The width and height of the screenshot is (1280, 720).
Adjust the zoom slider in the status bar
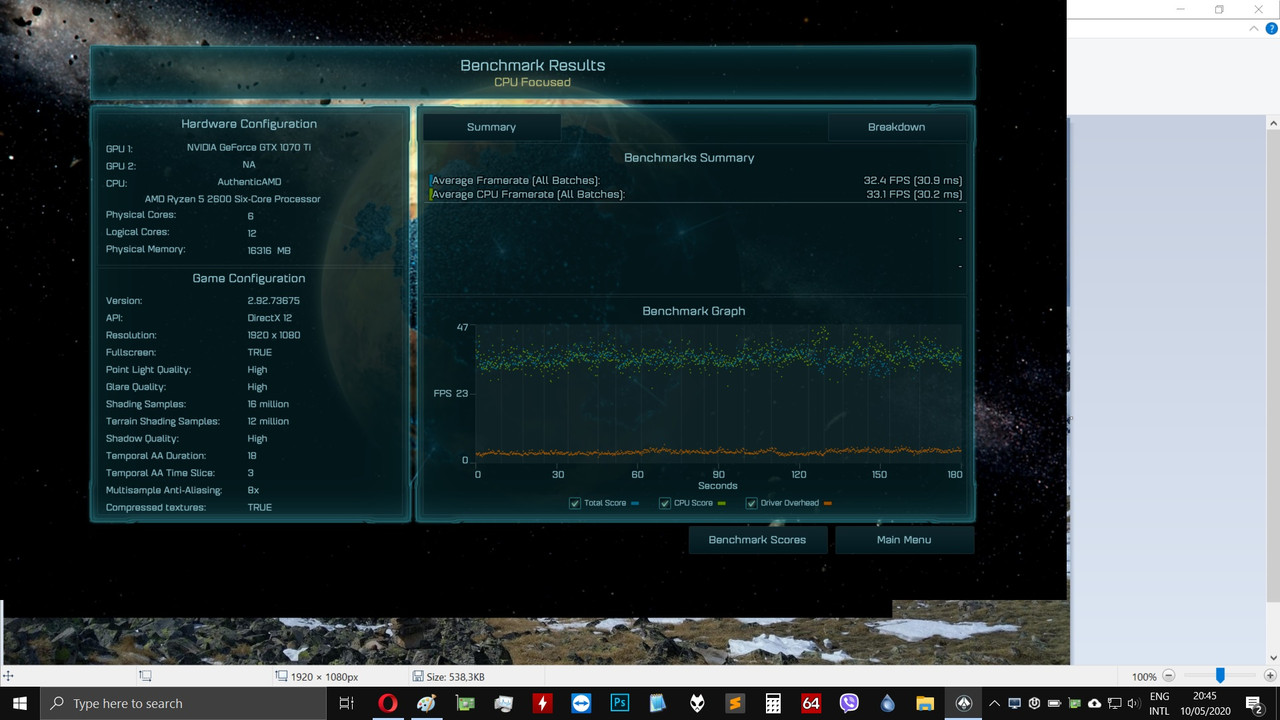coord(1222,676)
